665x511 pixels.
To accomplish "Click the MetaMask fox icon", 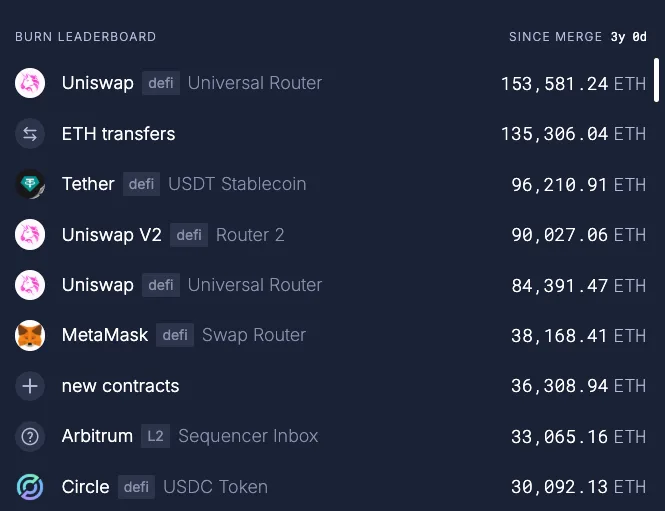I will [x=30, y=335].
